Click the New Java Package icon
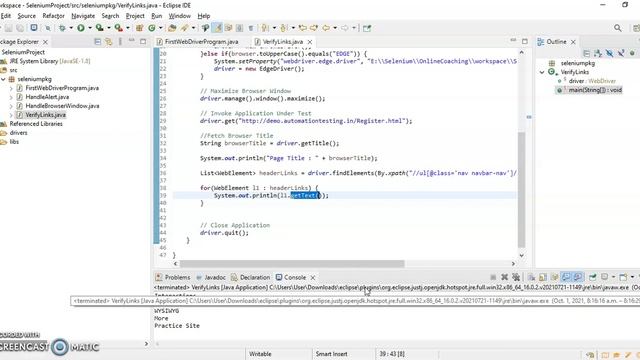The height and width of the screenshot is (360, 640). pos(139,28)
